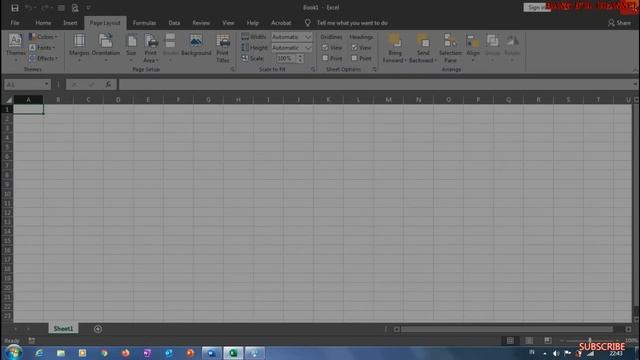The height and width of the screenshot is (360, 640).
Task: Select the Sheet1 tab
Action: 63,329
